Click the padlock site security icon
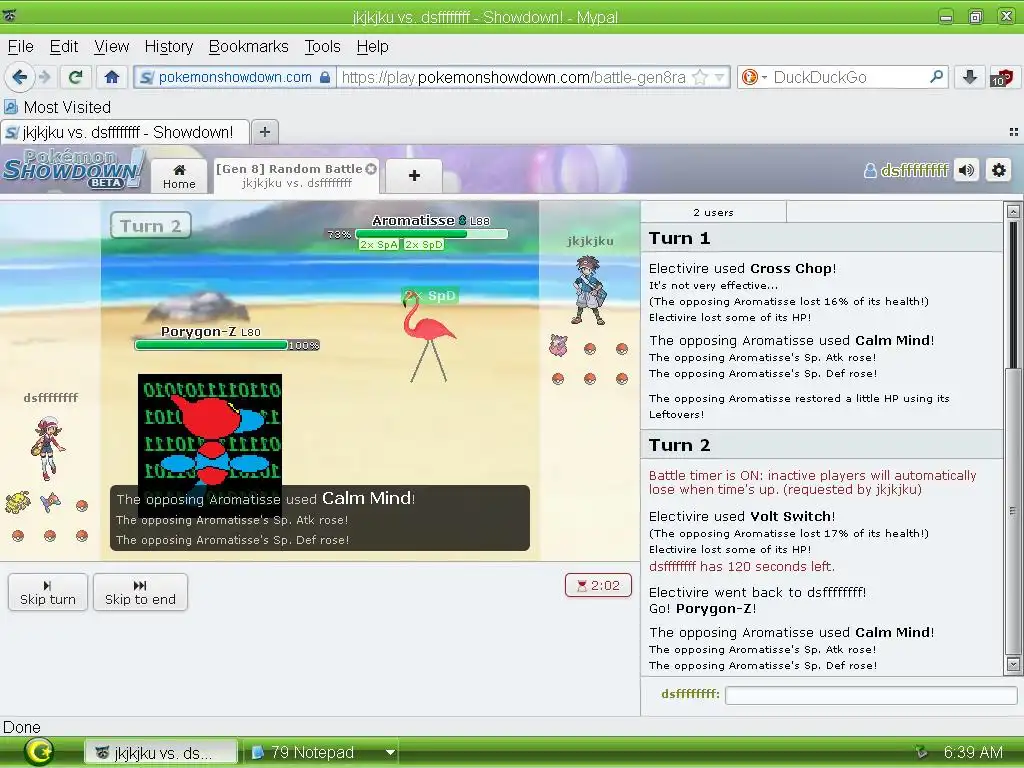The width and height of the screenshot is (1024, 768). 325,77
